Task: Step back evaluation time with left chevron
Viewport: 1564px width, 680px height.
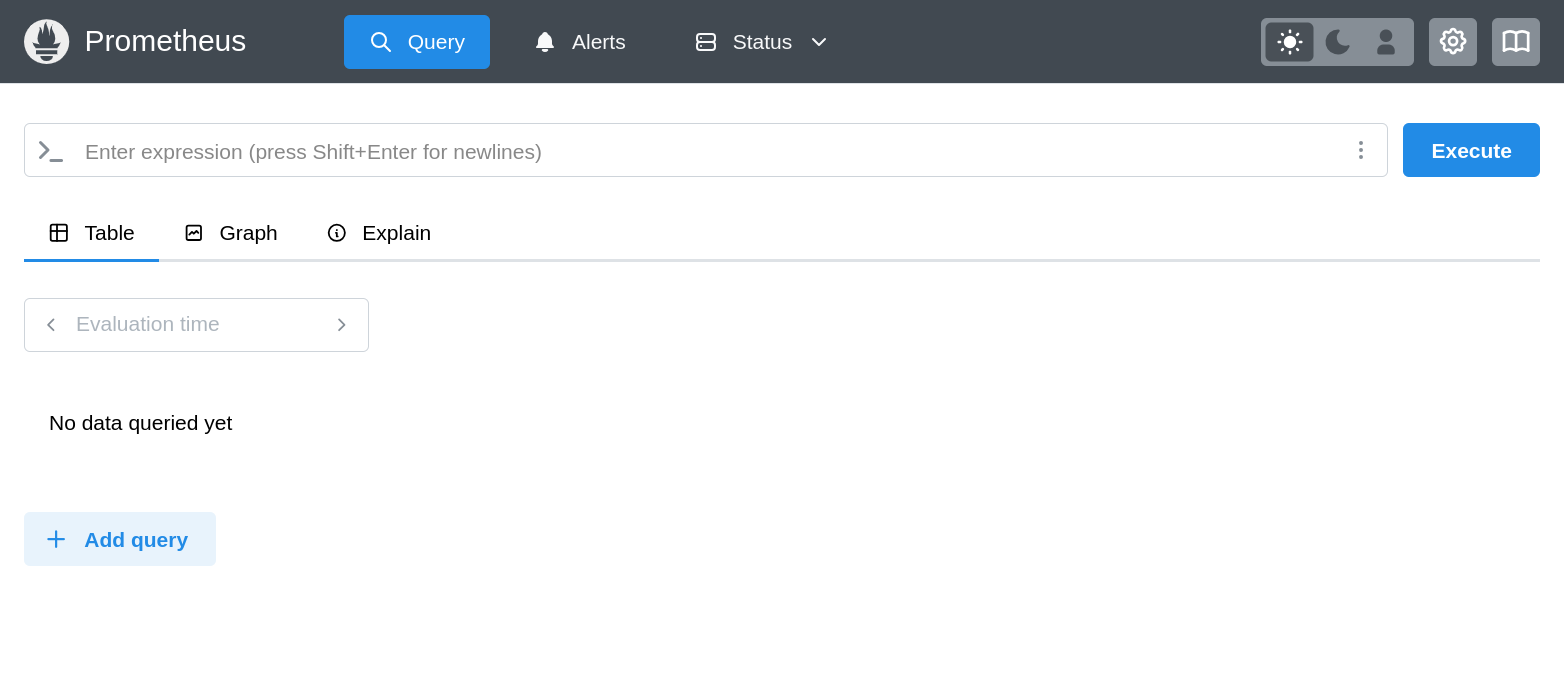Action: 51,324
